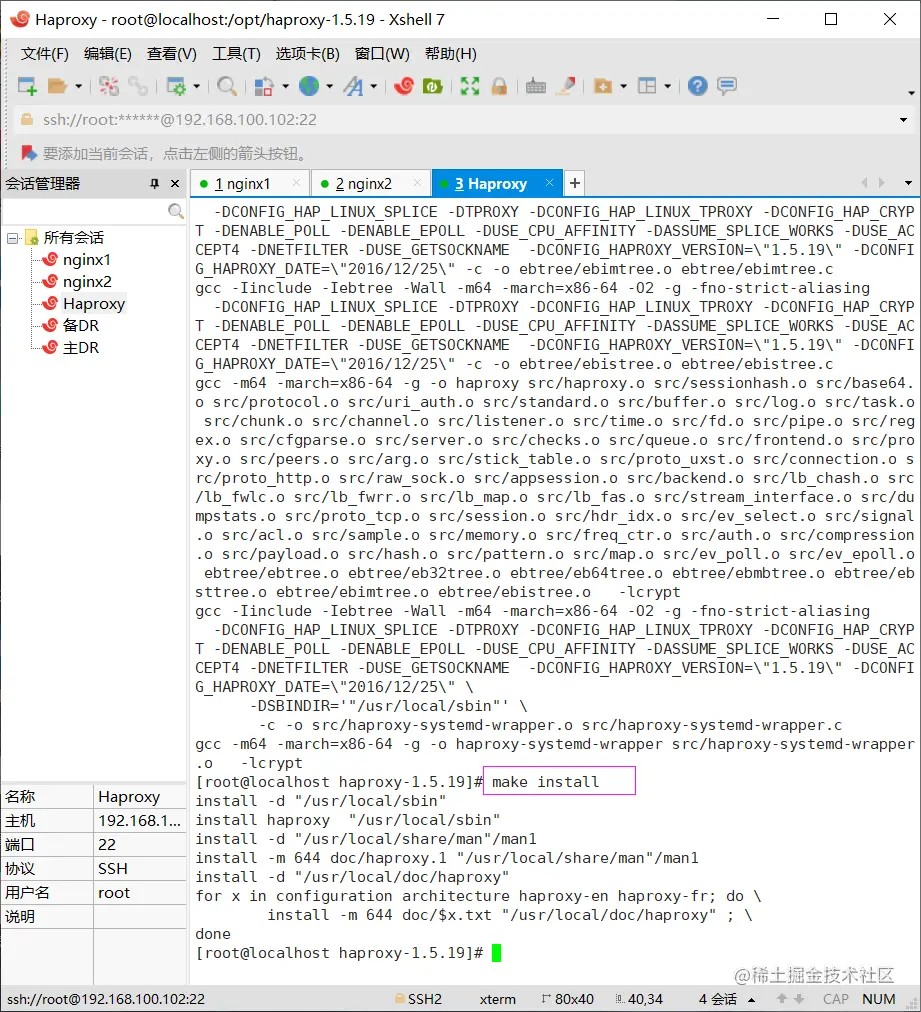921x1012 pixels.
Task: Click the color scheme toolbar icon
Action: [264, 86]
